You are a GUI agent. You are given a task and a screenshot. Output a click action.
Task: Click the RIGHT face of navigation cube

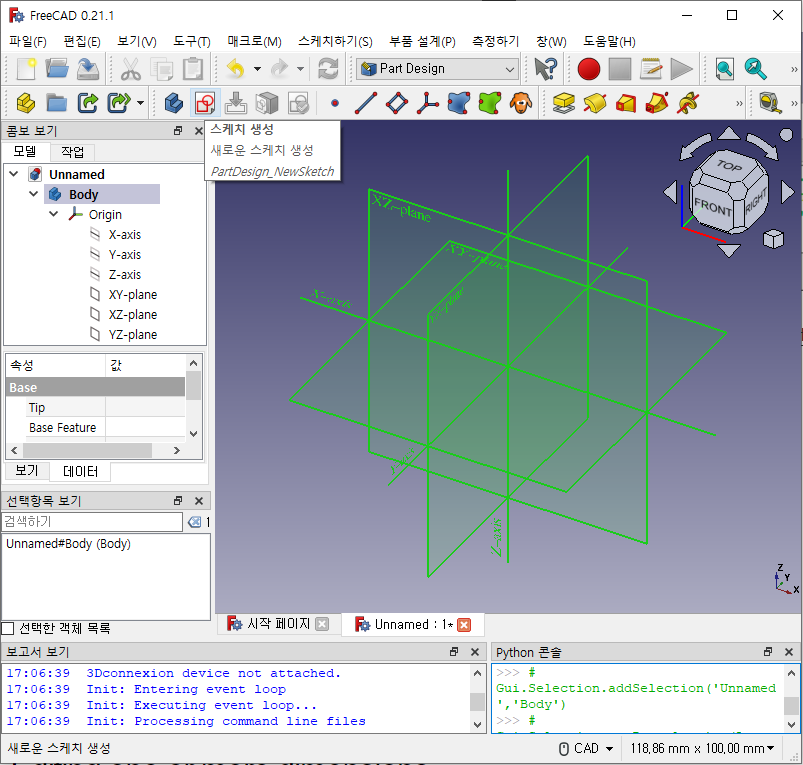pyautogui.click(x=755, y=200)
